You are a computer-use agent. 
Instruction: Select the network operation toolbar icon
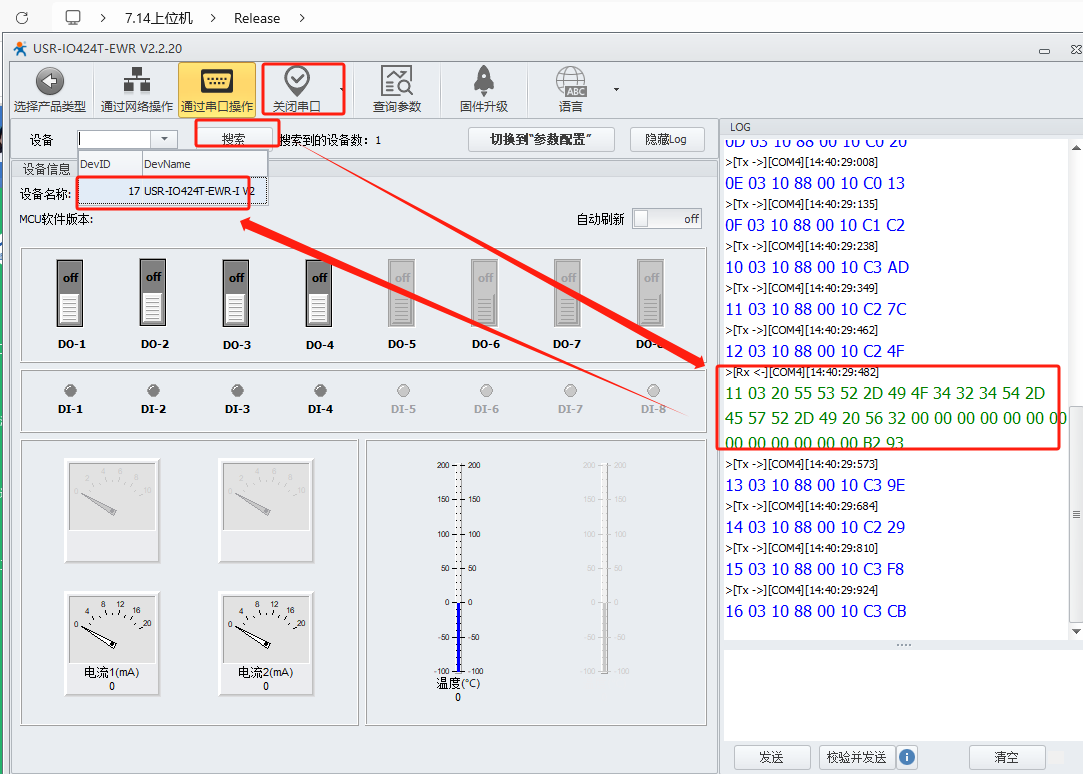tap(136, 82)
